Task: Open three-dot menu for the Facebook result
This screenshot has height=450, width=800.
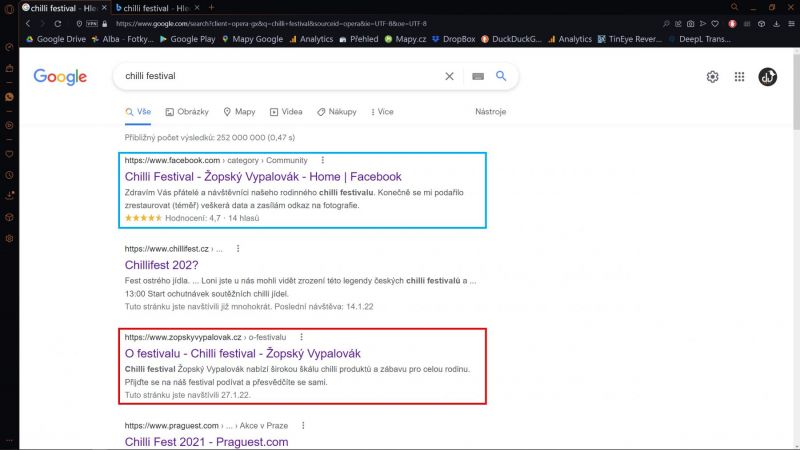Action: tap(322, 160)
